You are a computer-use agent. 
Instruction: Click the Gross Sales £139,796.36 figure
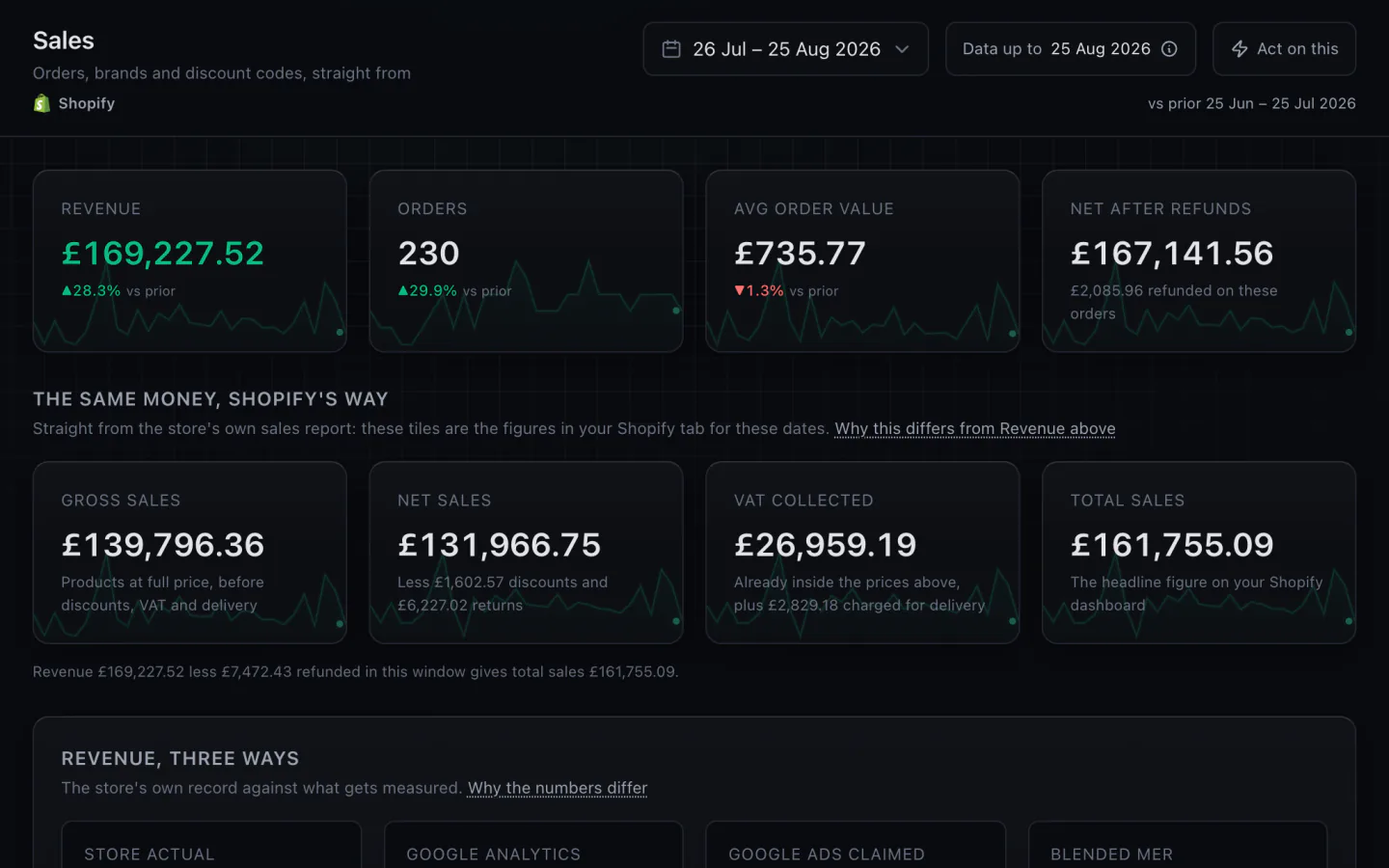[x=163, y=545]
